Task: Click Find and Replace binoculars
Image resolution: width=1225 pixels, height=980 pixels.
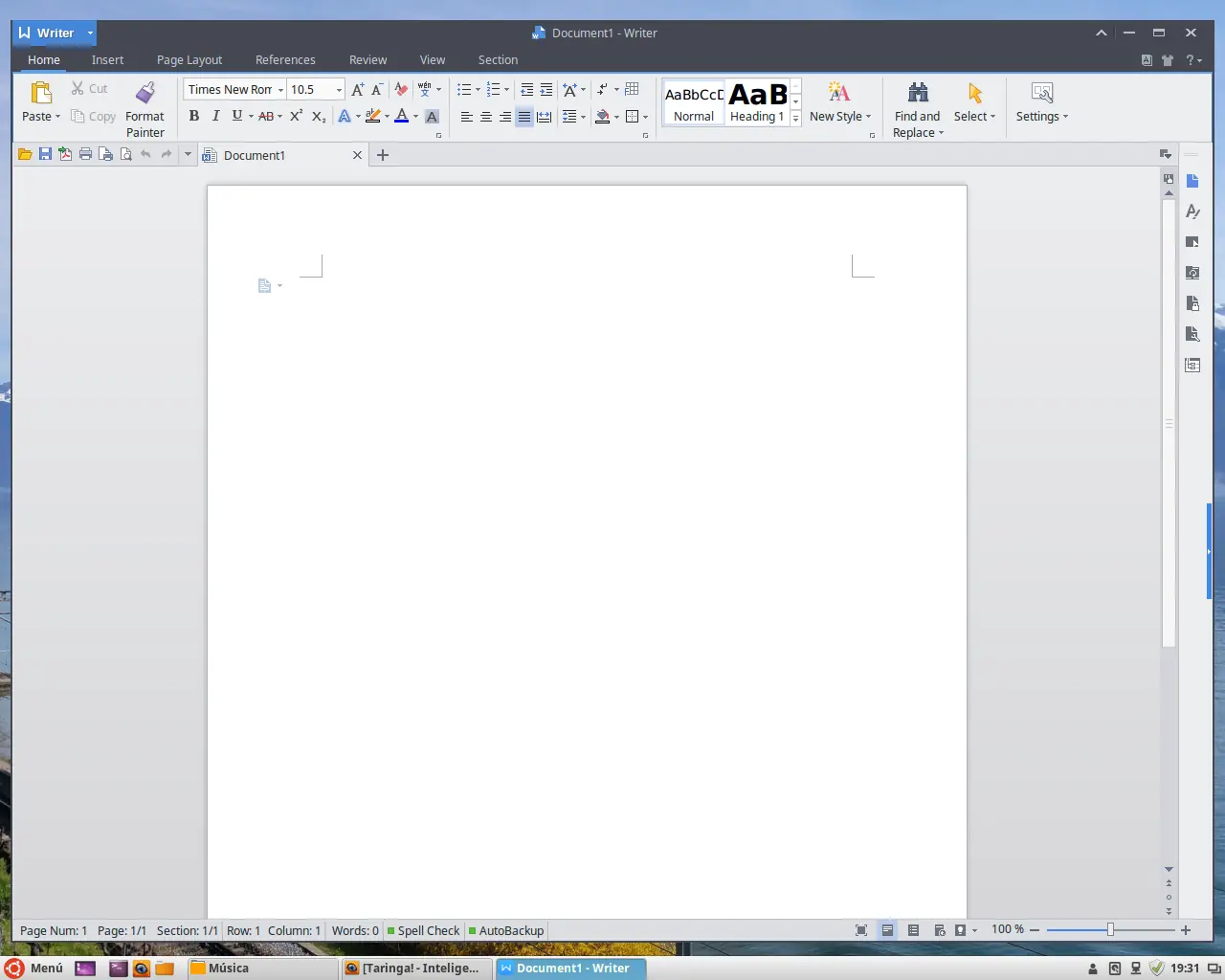Action: point(918,93)
